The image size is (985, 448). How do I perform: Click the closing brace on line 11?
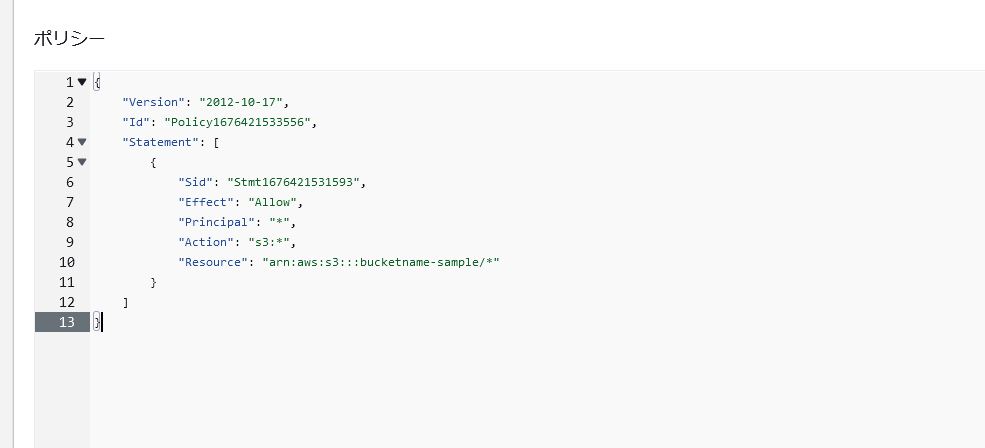click(x=153, y=282)
